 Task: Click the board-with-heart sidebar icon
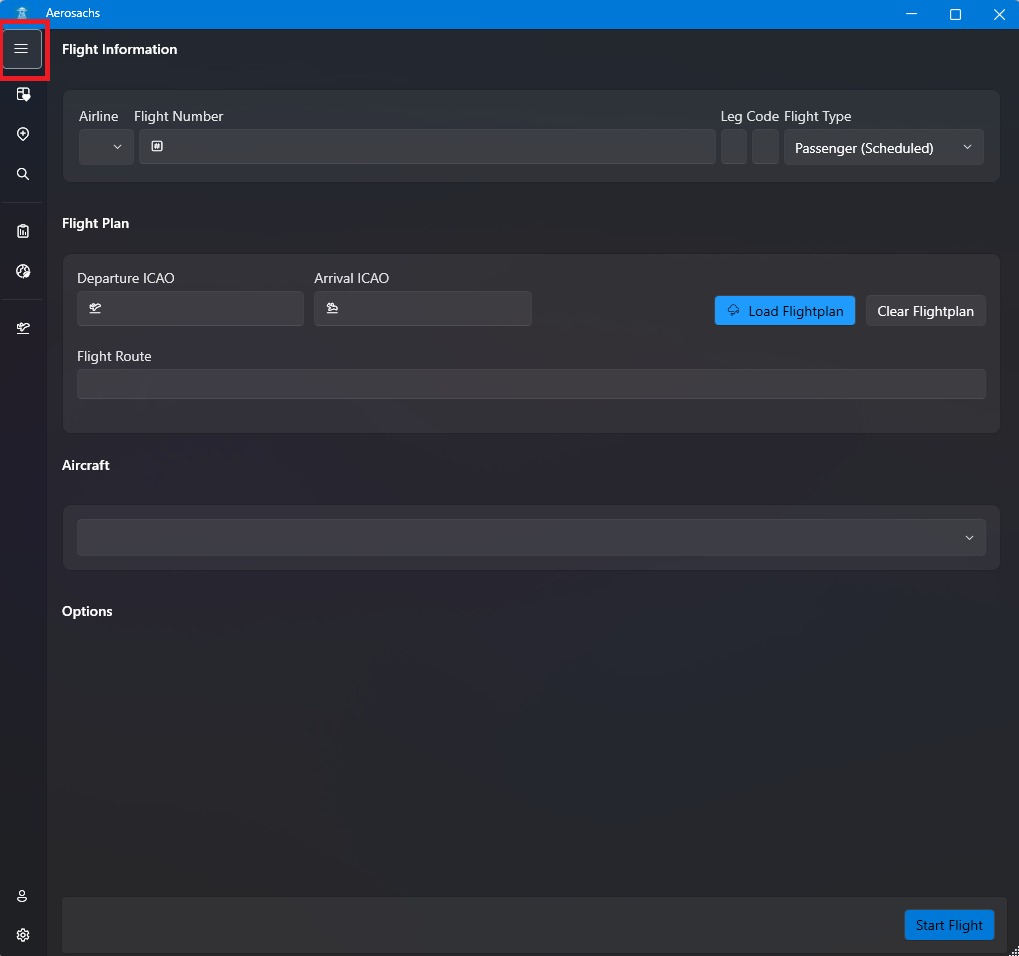pos(23,95)
